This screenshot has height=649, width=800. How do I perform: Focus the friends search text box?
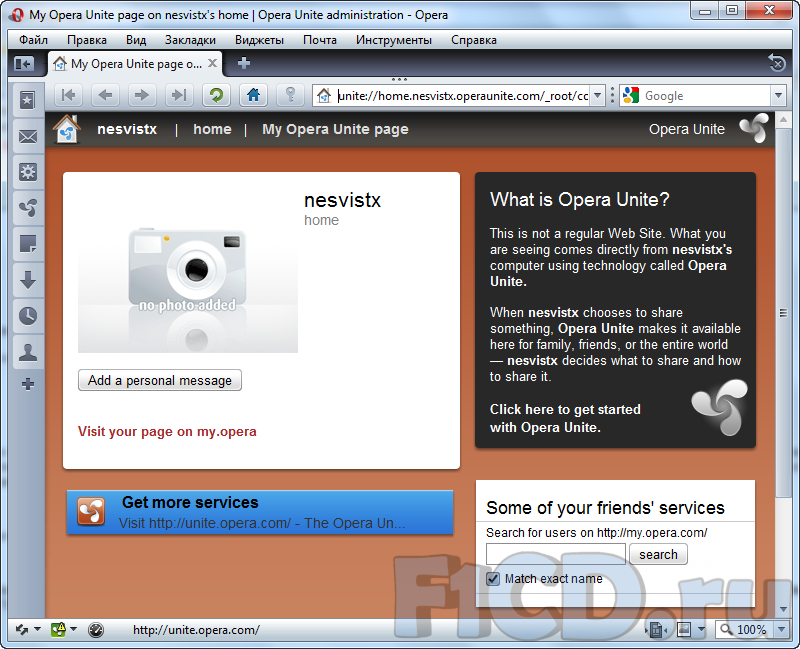point(556,554)
